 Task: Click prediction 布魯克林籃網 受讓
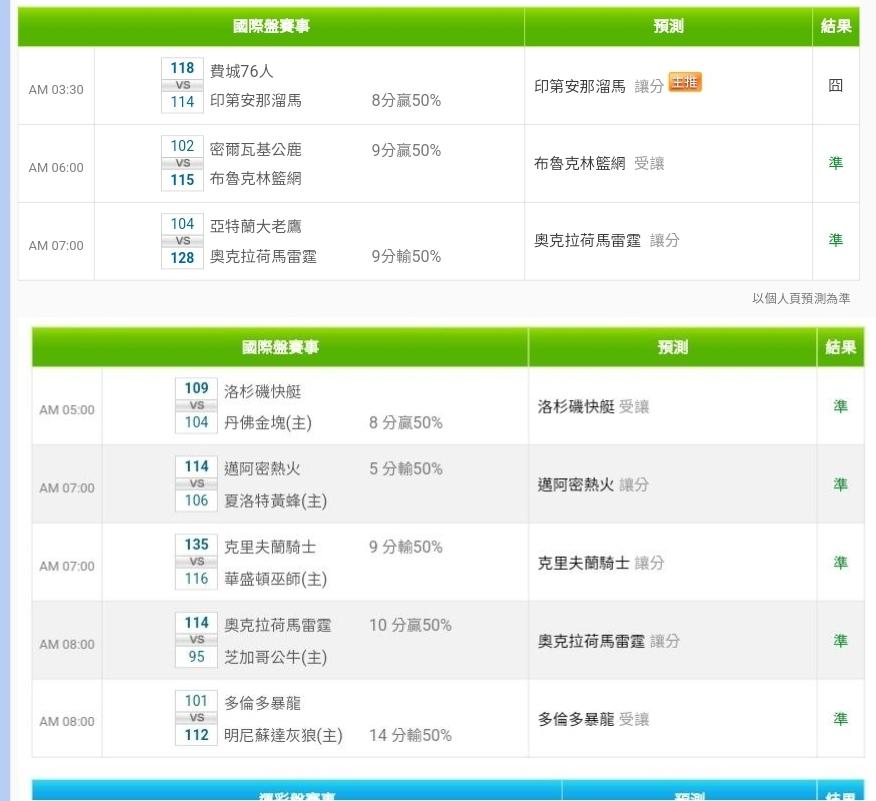[x=599, y=163]
